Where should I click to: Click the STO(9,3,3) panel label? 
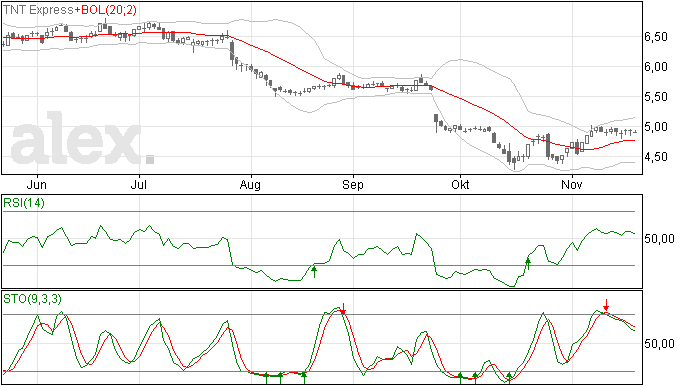(32, 299)
